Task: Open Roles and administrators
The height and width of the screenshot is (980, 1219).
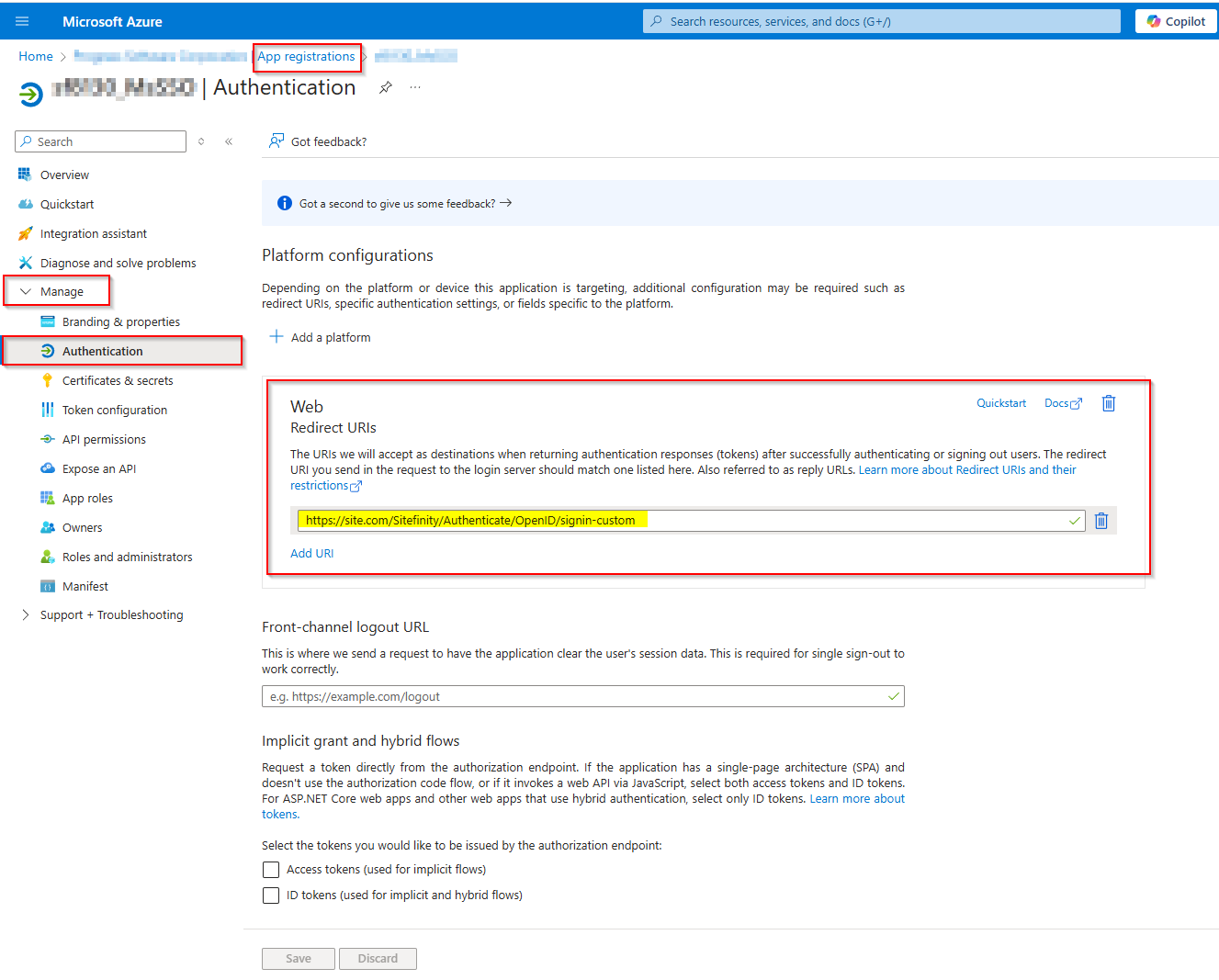Action: click(128, 557)
